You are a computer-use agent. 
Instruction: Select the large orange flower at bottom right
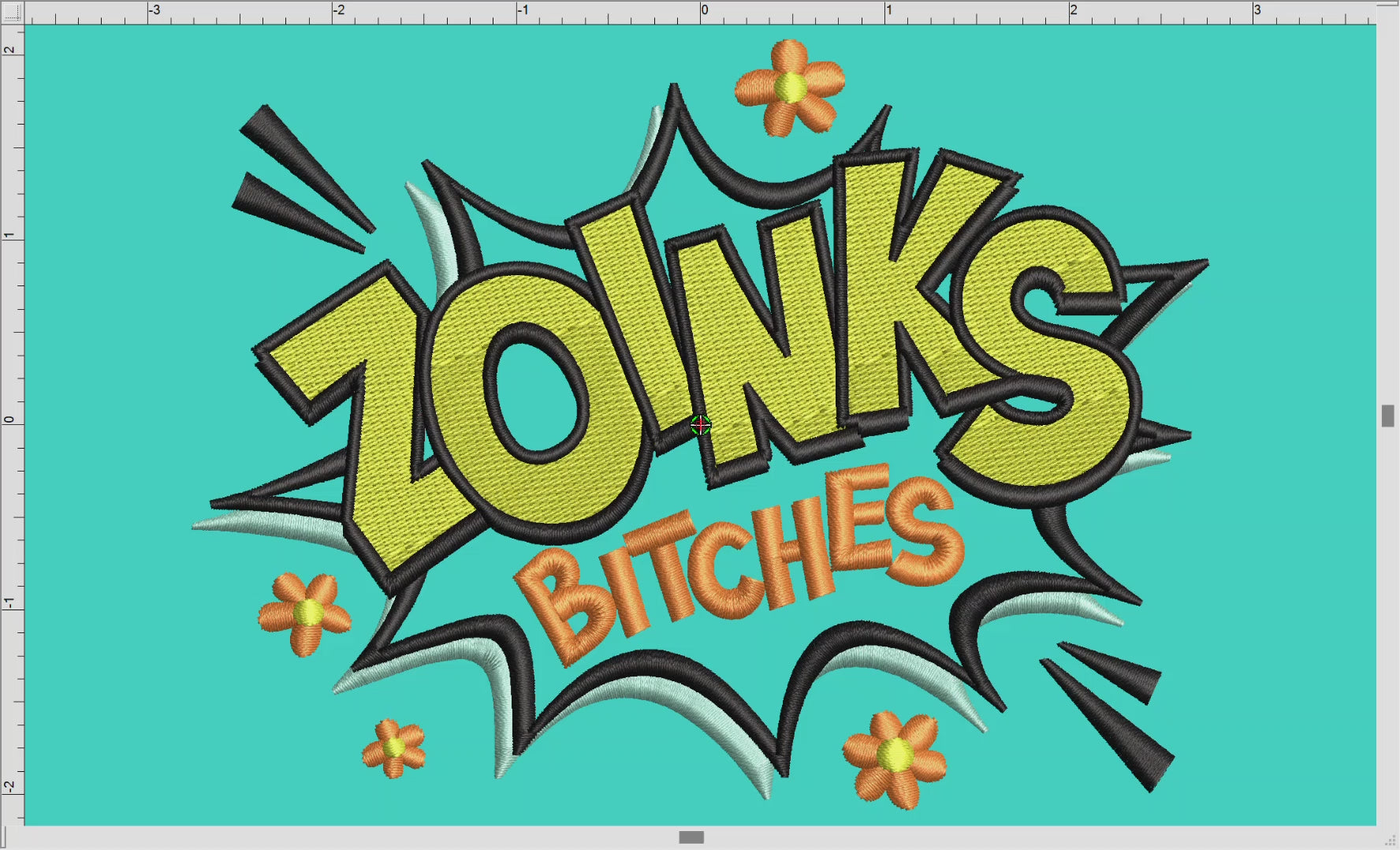click(x=895, y=757)
